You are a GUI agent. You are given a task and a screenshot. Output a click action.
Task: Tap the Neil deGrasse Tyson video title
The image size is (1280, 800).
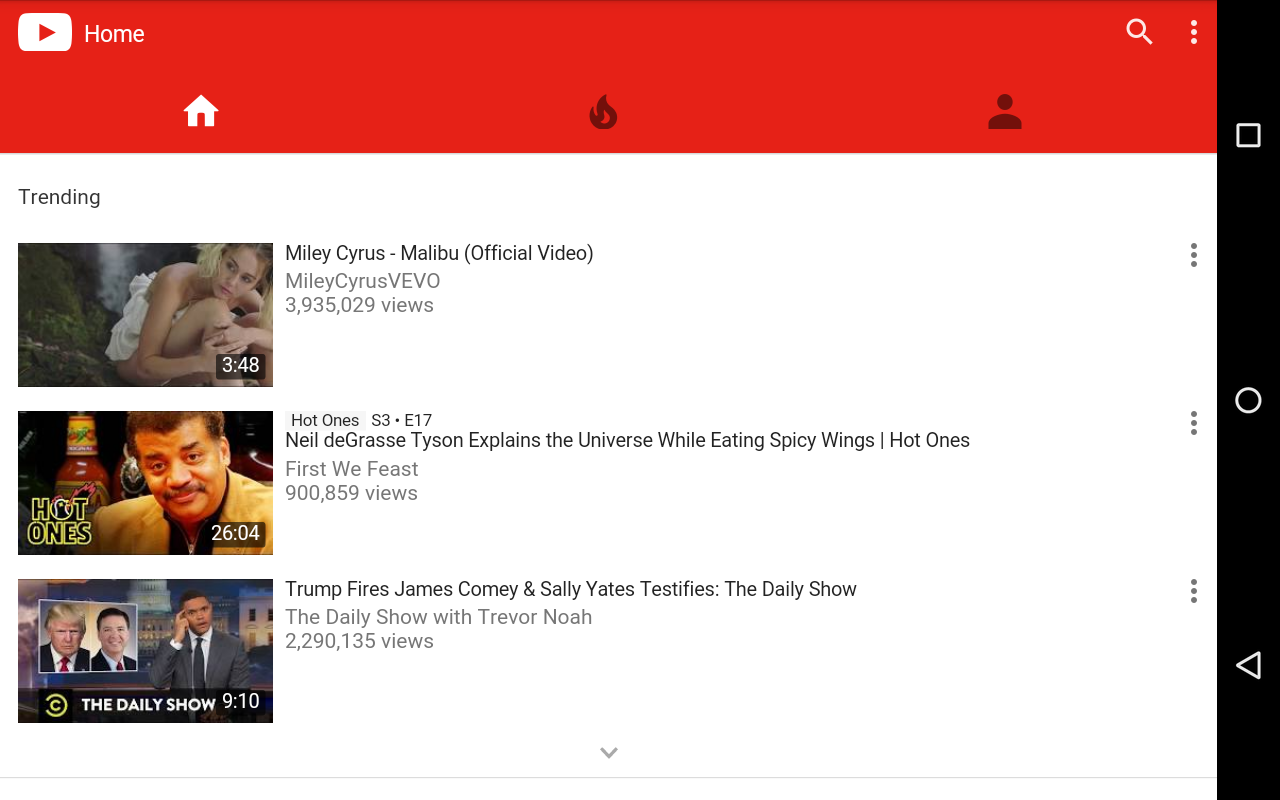(x=627, y=440)
